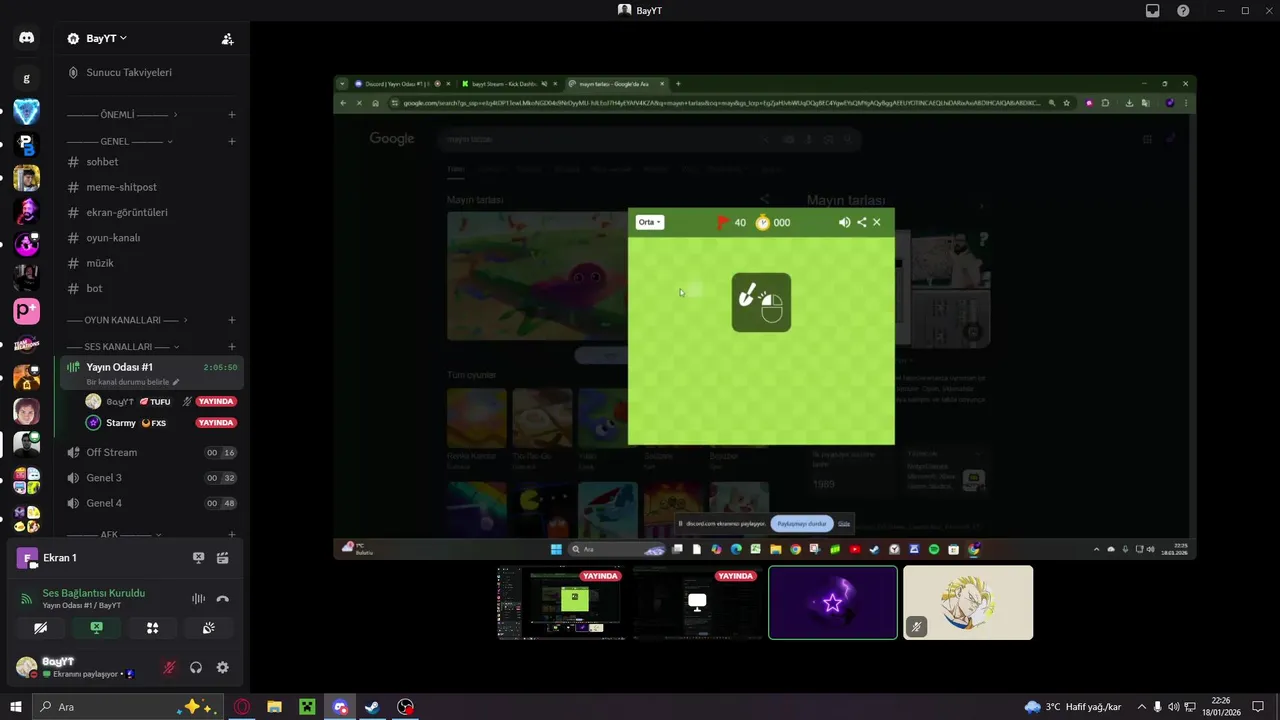Expand the OYUN KANALLARI category
Image resolution: width=1280 pixels, height=720 pixels.
[x=128, y=320]
